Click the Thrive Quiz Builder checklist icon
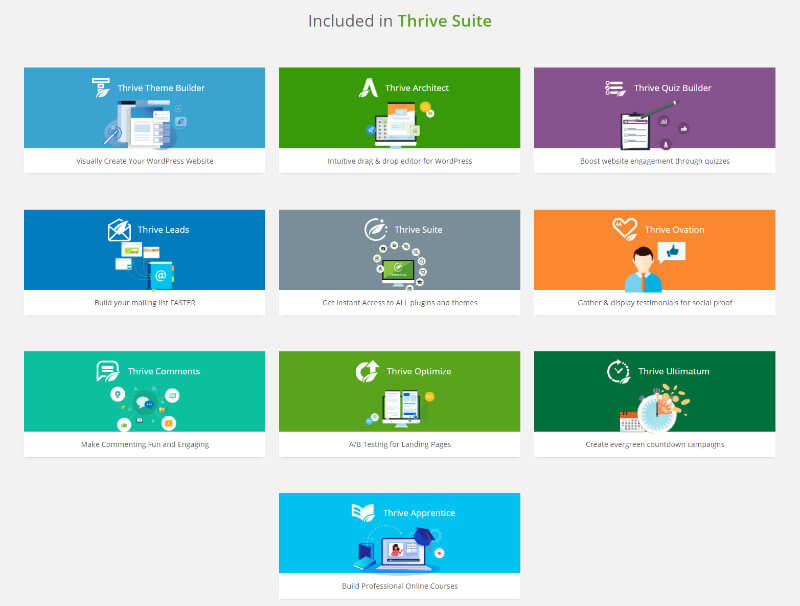Screen dimensions: 800x606 pyautogui.click(x=615, y=88)
